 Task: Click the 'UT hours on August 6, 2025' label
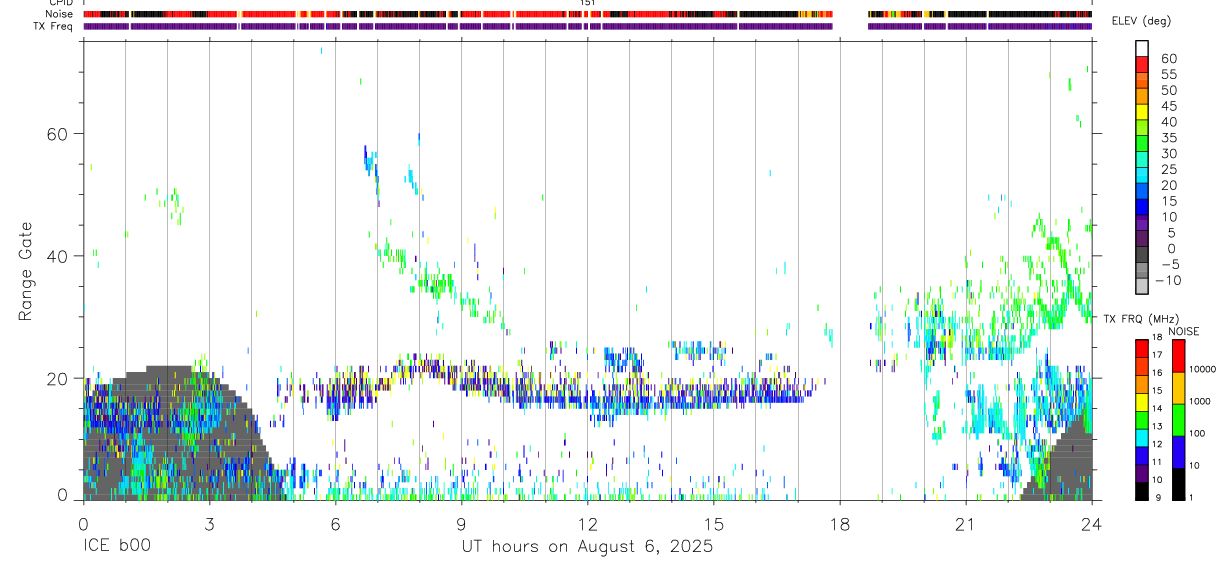click(x=587, y=547)
